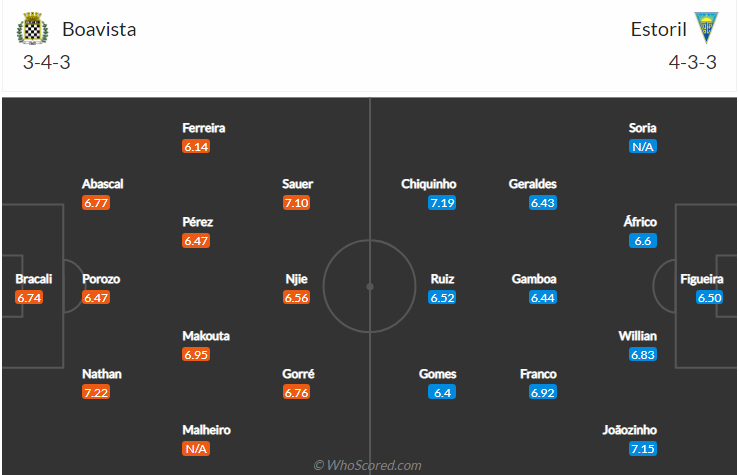Select Estoril midfielder Gamboa

(533, 279)
